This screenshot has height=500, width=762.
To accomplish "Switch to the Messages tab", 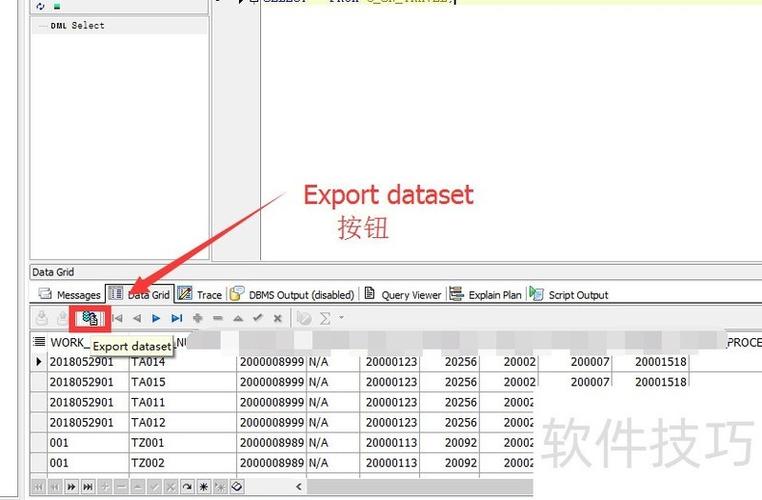I will click(69, 294).
